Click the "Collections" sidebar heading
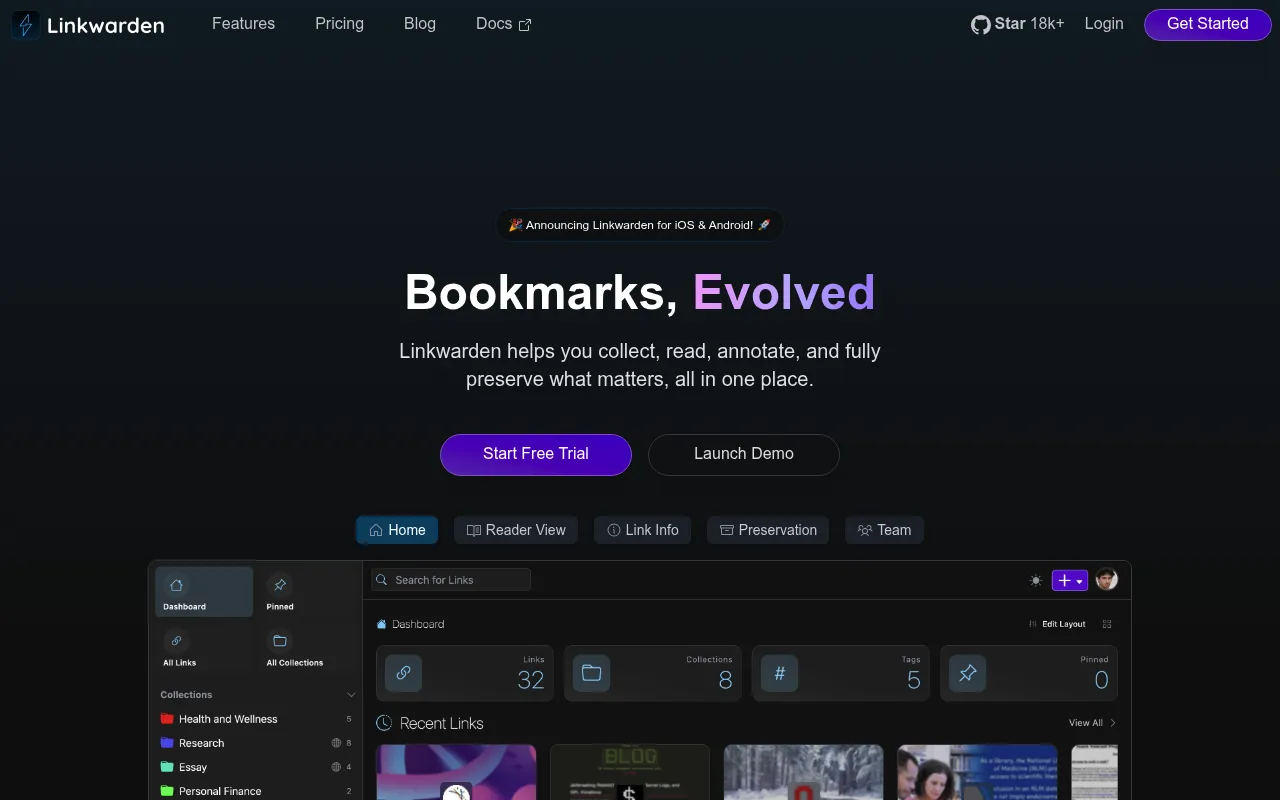The width and height of the screenshot is (1280, 800). click(x=186, y=695)
